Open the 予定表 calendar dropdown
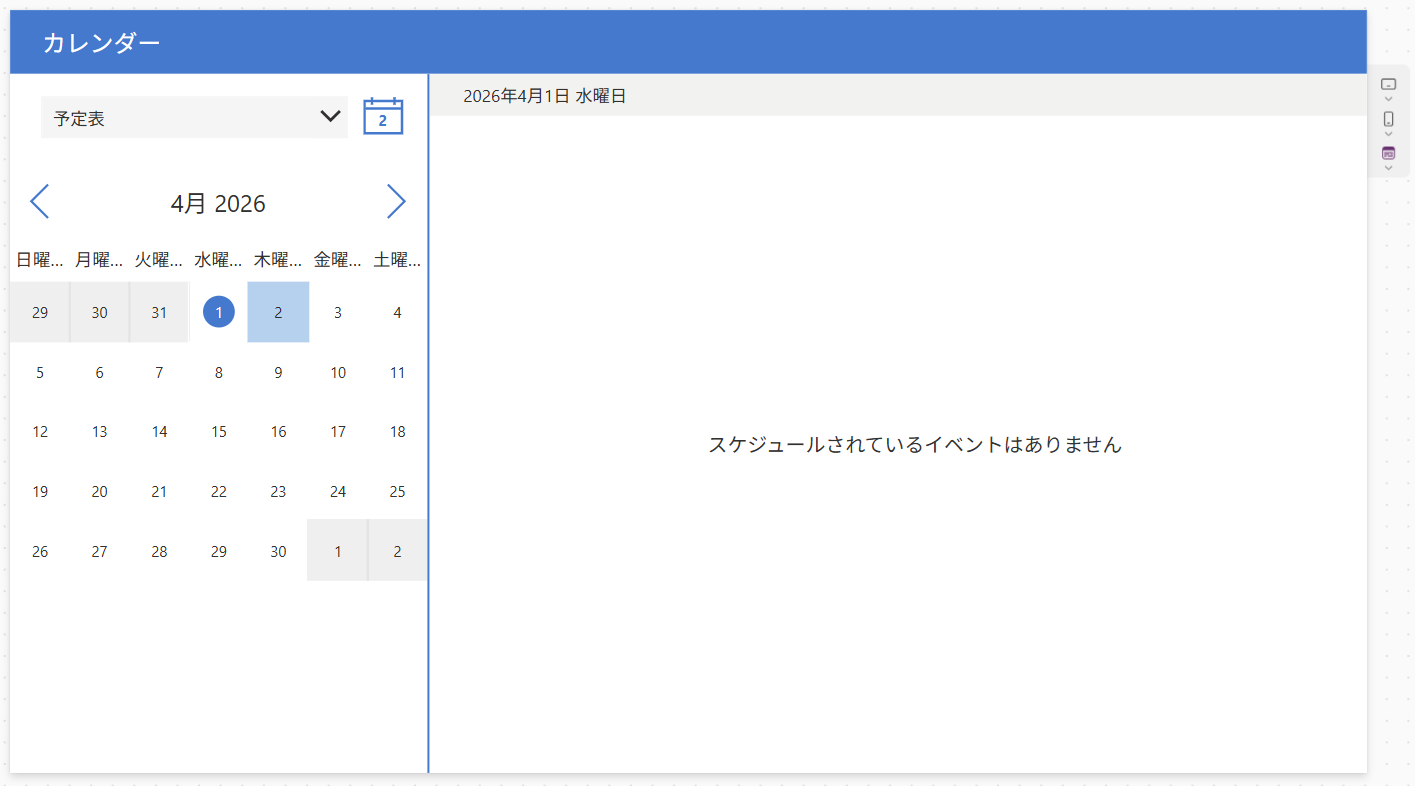Image resolution: width=1415 pixels, height=786 pixels. [x=194, y=117]
